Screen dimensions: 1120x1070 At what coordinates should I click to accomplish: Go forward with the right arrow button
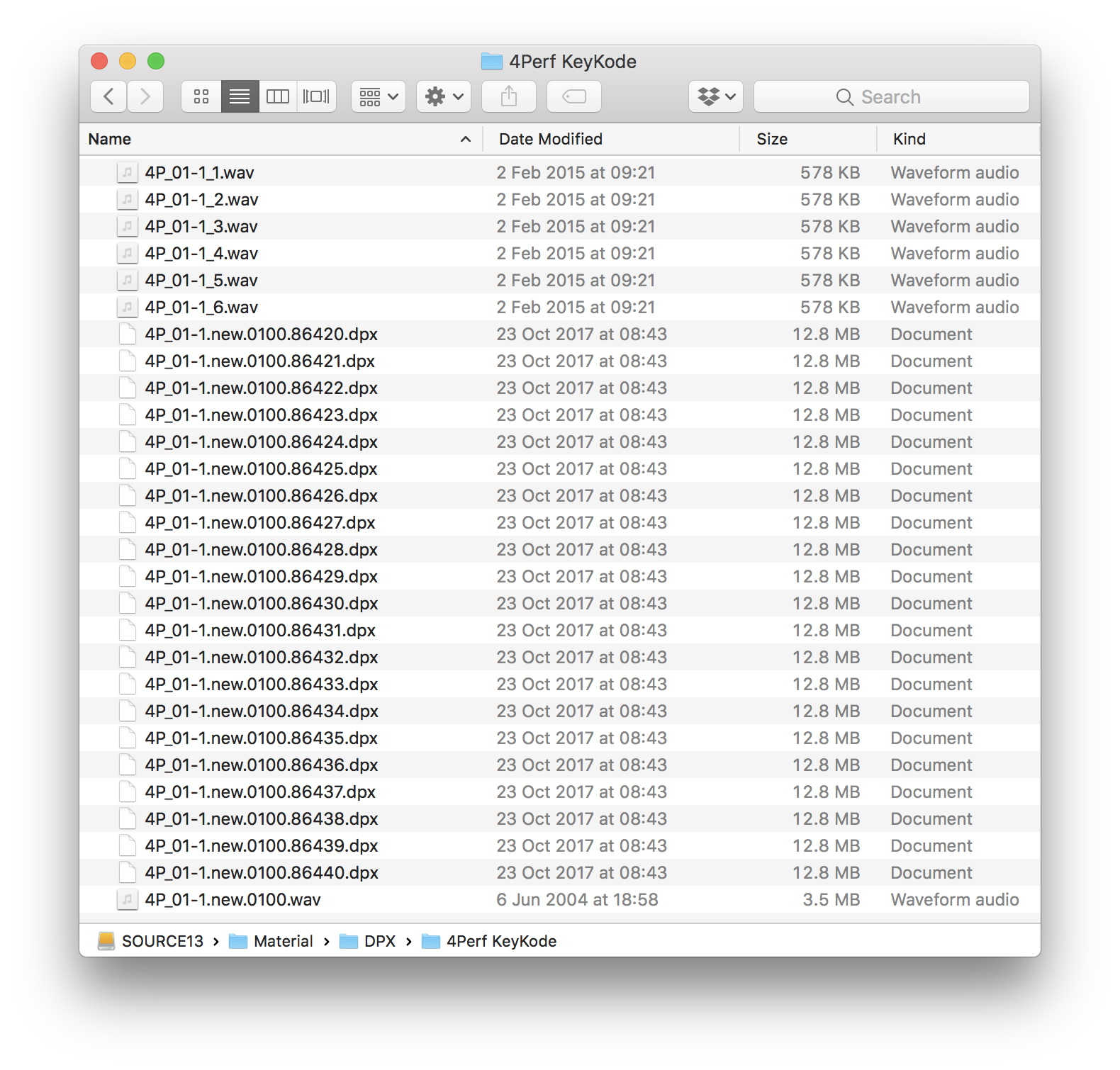tap(145, 96)
